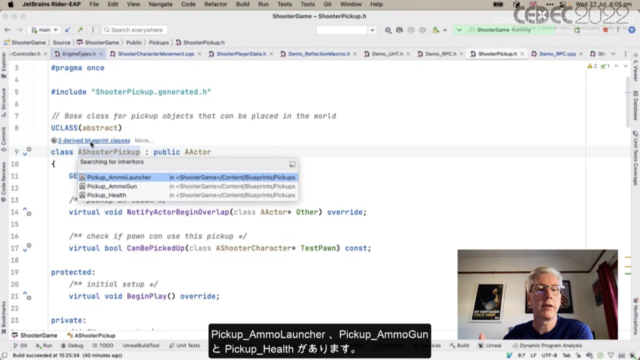Open the Refactor menu
Image resolution: width=640 pixels, height=360 pixels.
click(x=216, y=4)
